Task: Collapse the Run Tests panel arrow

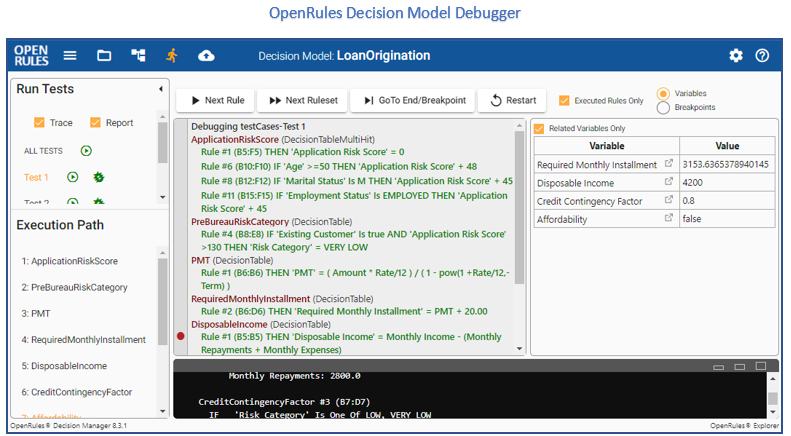Action: pos(161,90)
